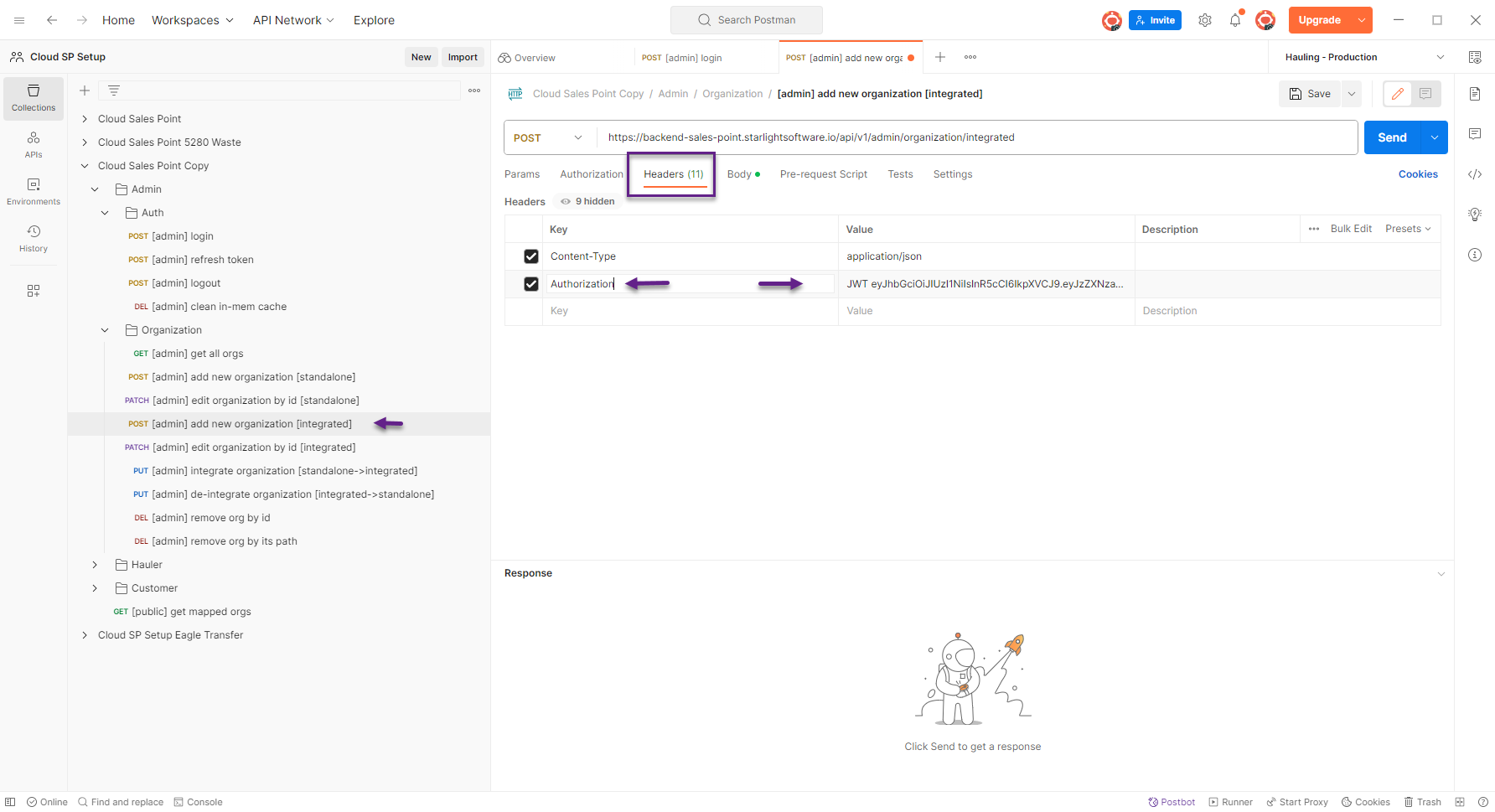Collapse the Organization folder
Viewport: 1495px width, 812px height.
tap(105, 330)
